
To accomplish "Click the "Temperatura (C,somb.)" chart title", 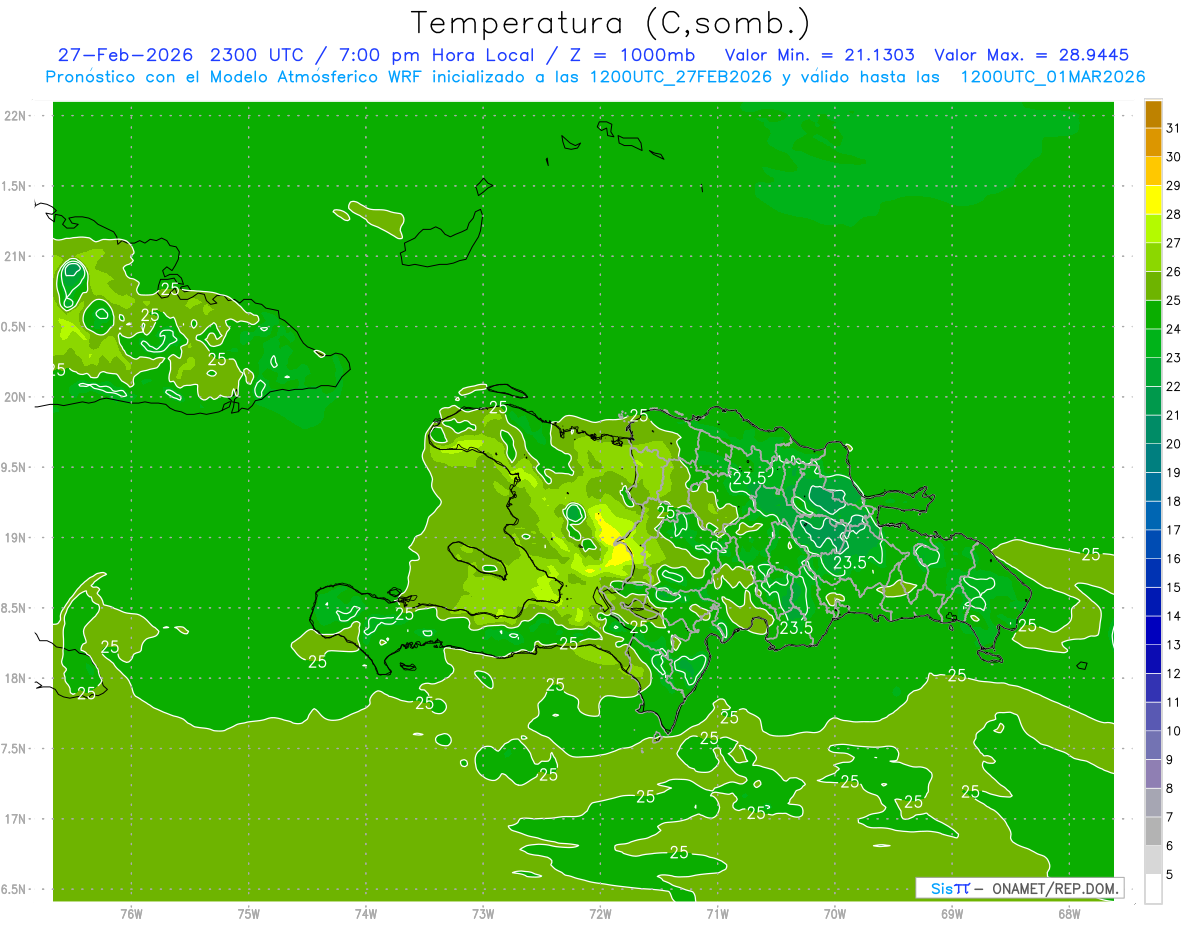I will coord(611,22).
